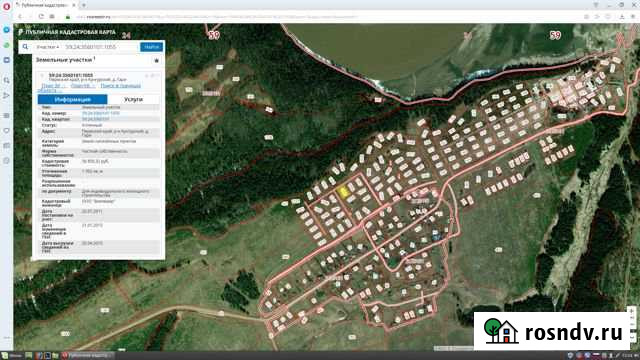Click the yellow highlighted parcel on map
This screenshot has width=640, height=360.
point(343,192)
